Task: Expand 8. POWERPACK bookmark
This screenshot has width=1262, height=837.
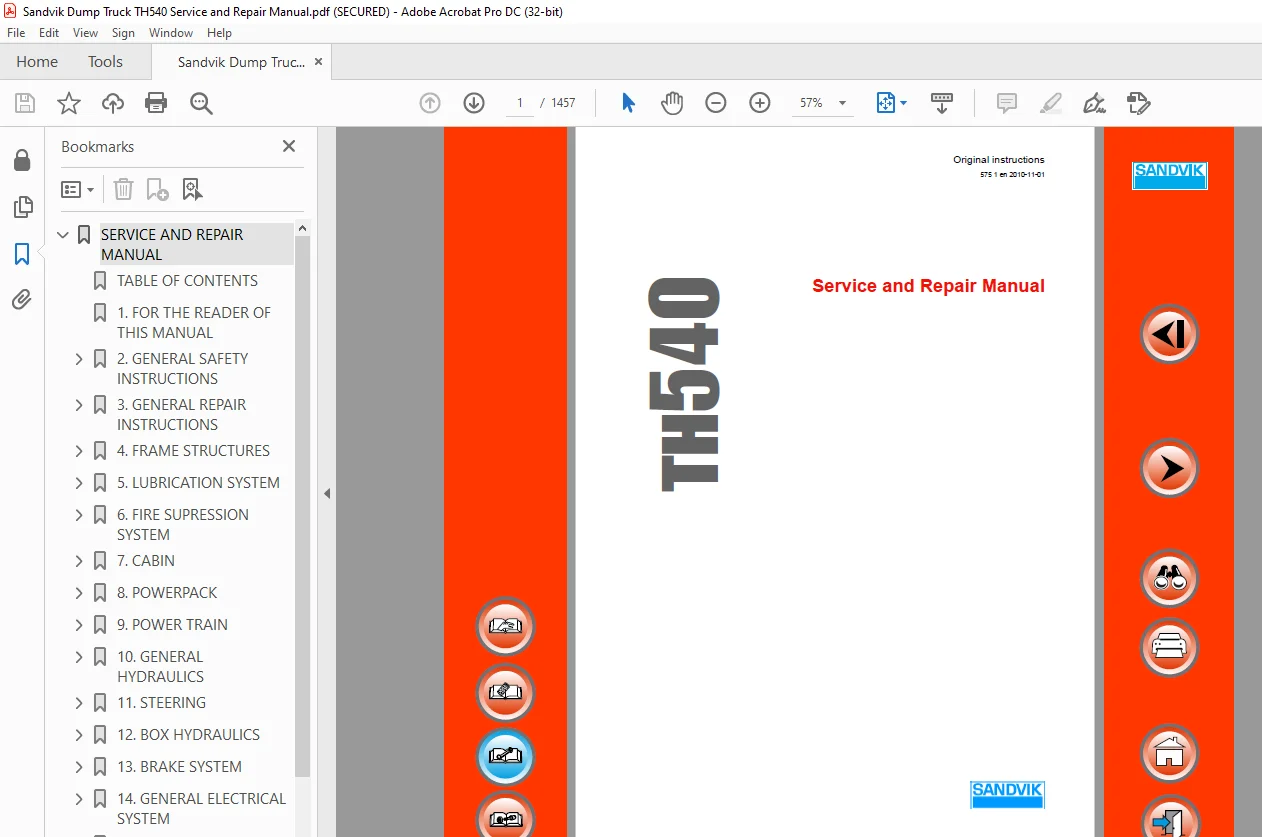Action: (79, 593)
